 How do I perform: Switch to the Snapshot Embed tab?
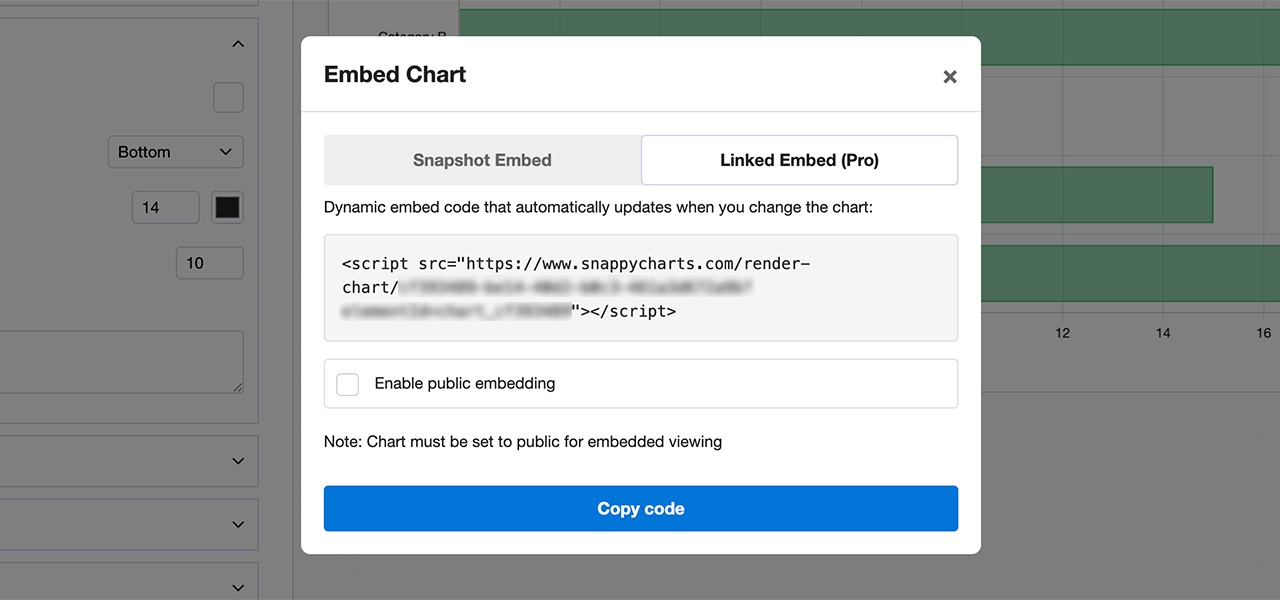pyautogui.click(x=482, y=160)
